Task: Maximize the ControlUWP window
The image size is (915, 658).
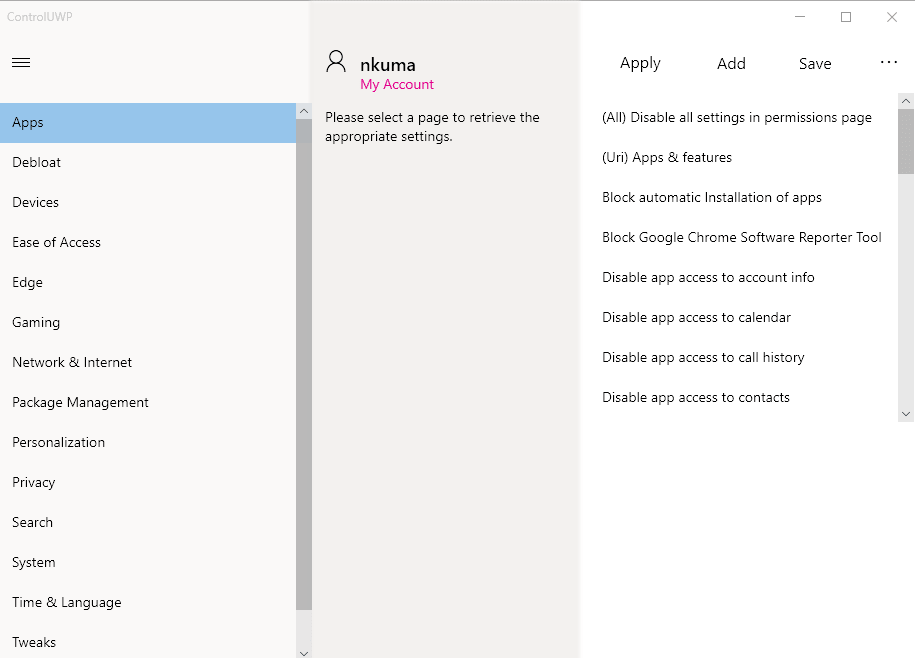Action: pyautogui.click(x=846, y=17)
